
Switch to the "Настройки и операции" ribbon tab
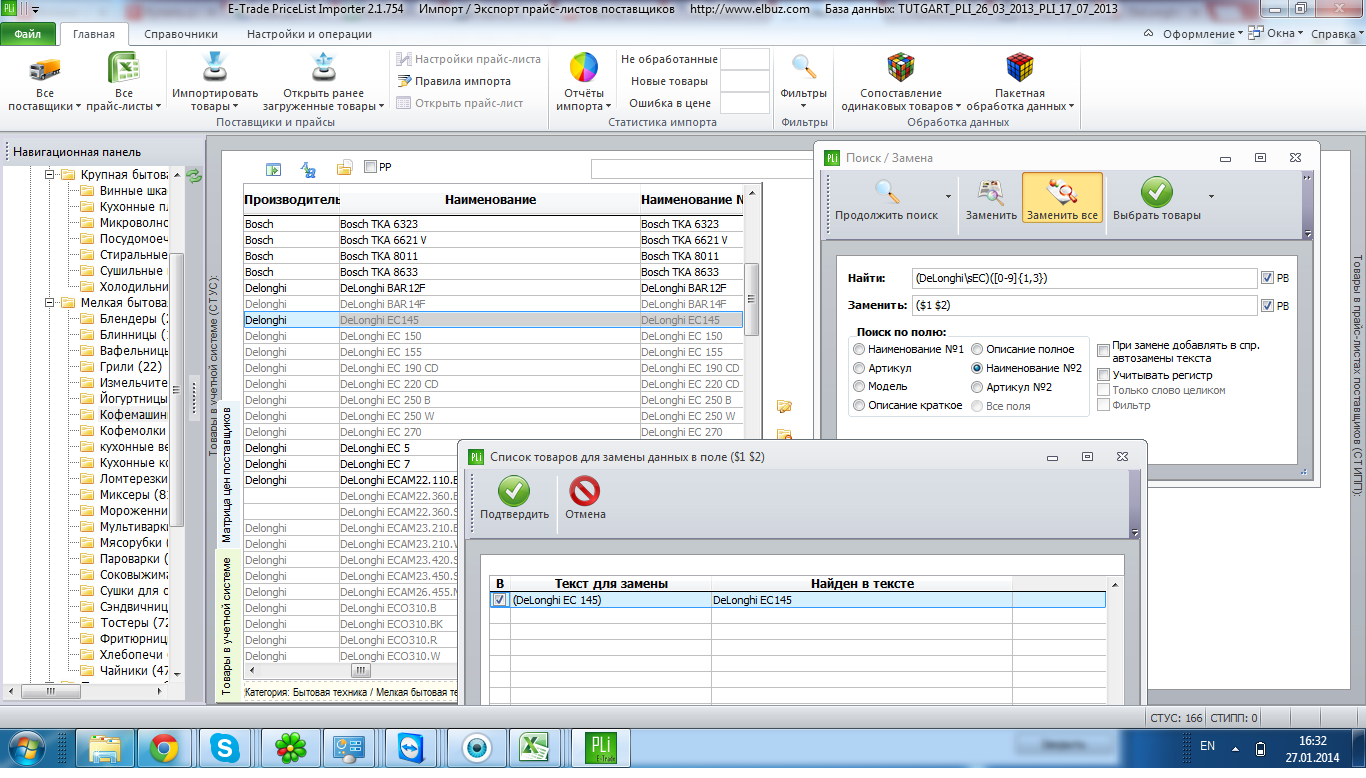309,34
